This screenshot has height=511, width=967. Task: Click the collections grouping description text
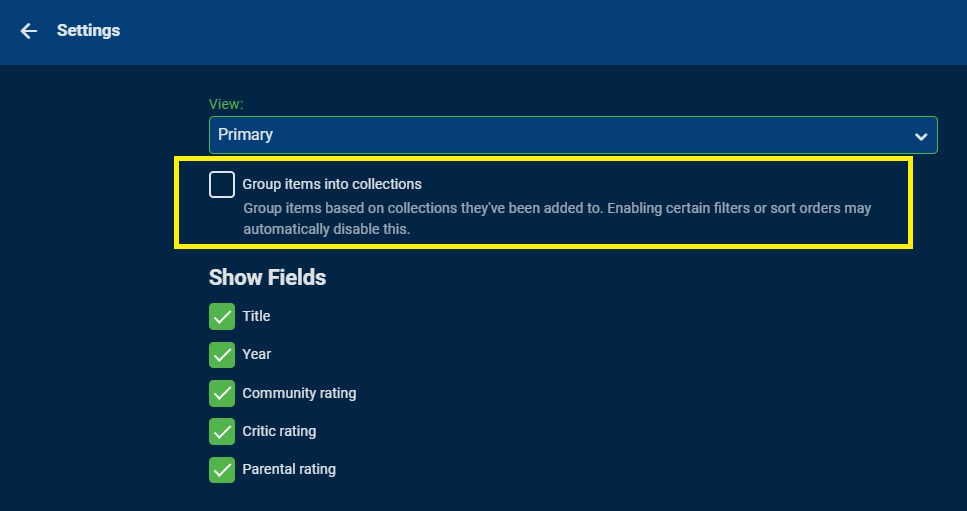[x=557, y=218]
